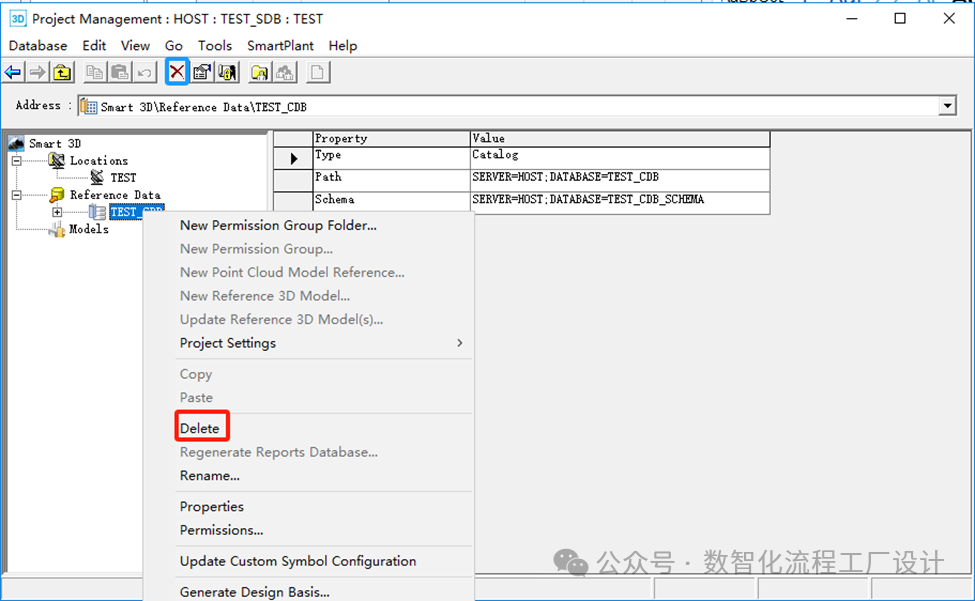This screenshot has width=975, height=601.
Task: Choose Properties in the context menu
Action: point(211,507)
